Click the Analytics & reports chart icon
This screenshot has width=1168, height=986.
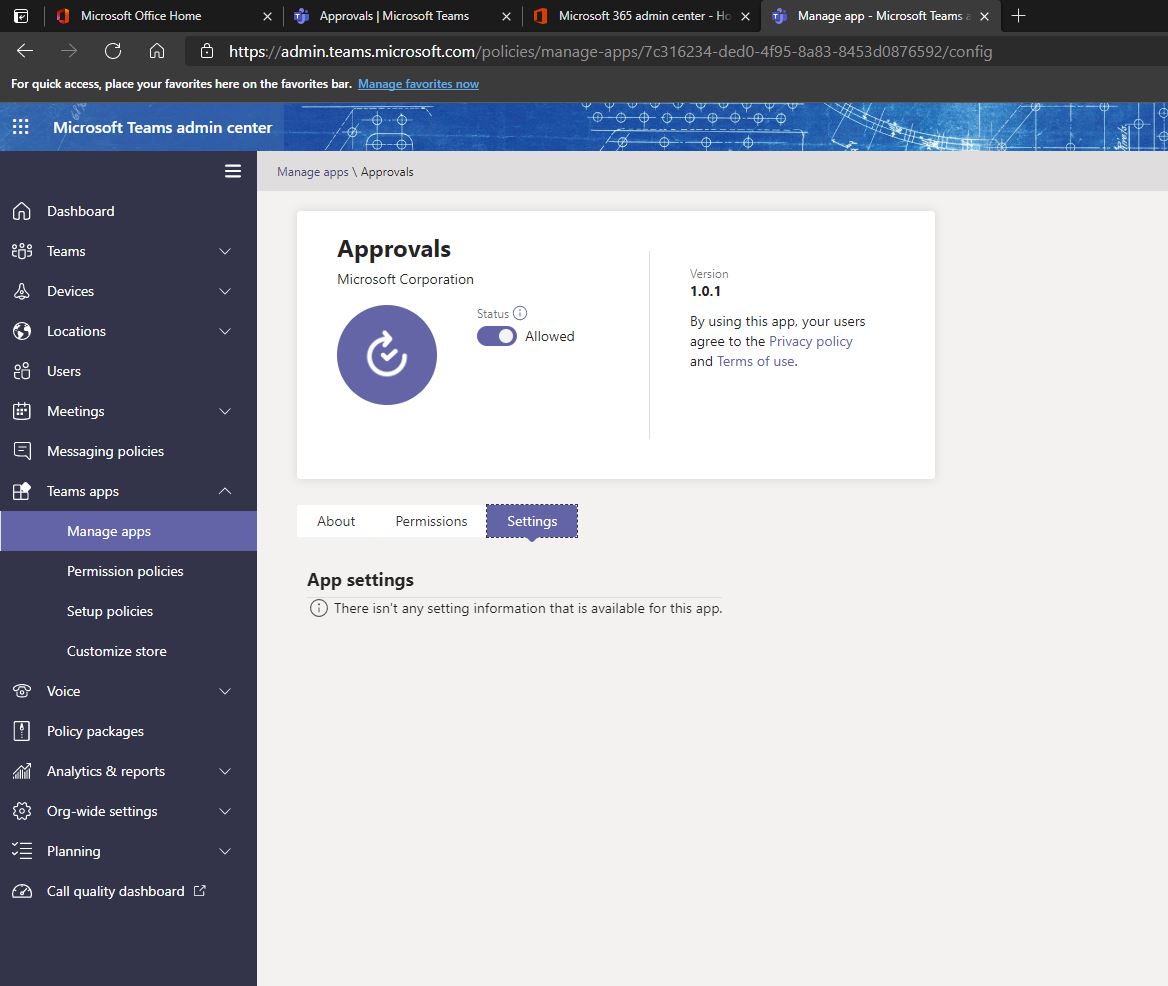[x=22, y=772]
